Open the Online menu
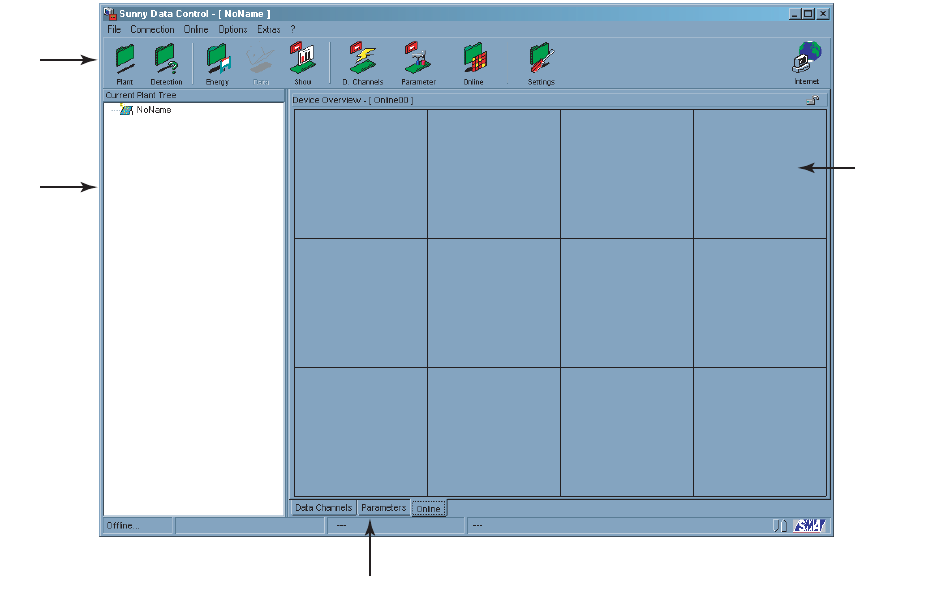The width and height of the screenshot is (936, 596). (x=196, y=29)
